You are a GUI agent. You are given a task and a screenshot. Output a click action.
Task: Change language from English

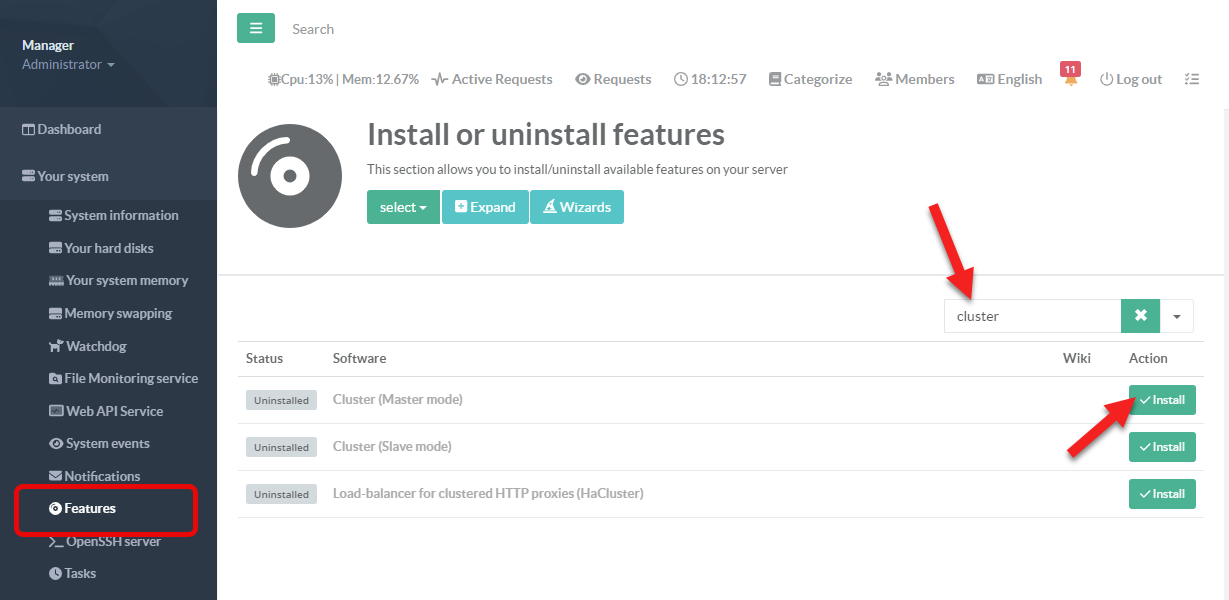pos(1009,79)
